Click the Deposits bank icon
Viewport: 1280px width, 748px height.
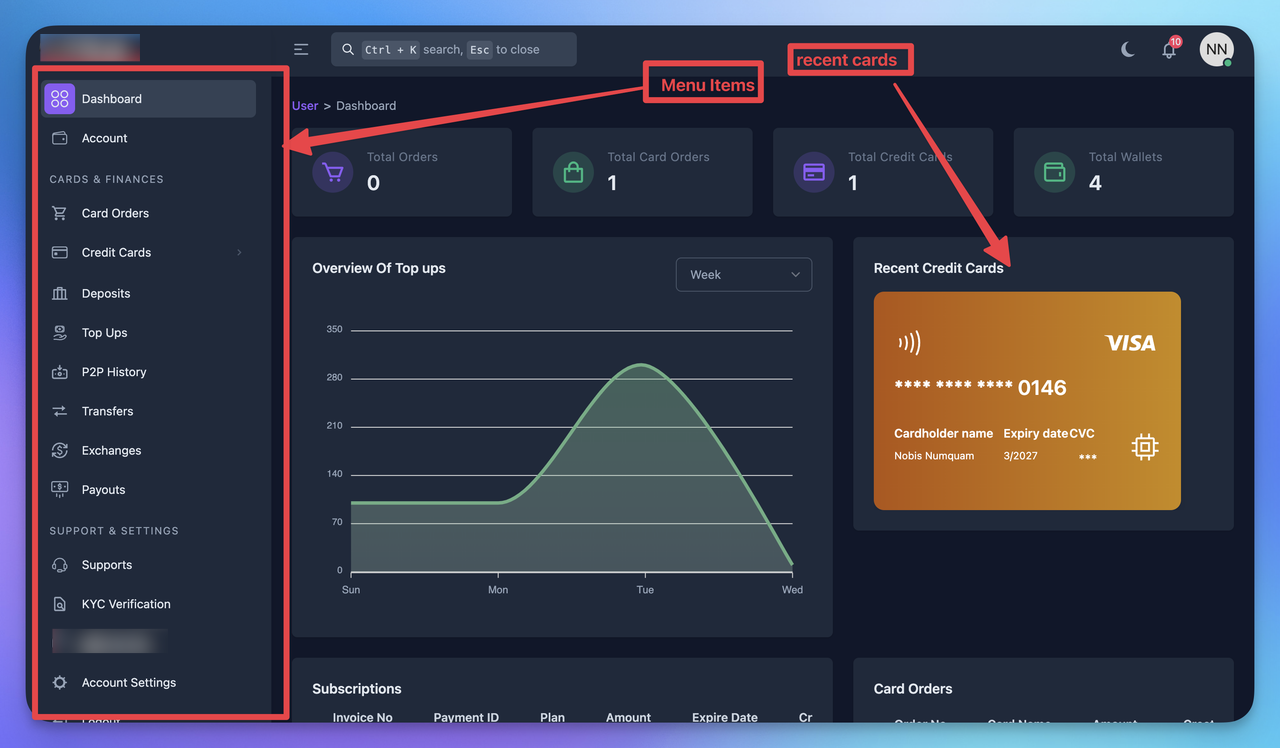pyautogui.click(x=60, y=293)
